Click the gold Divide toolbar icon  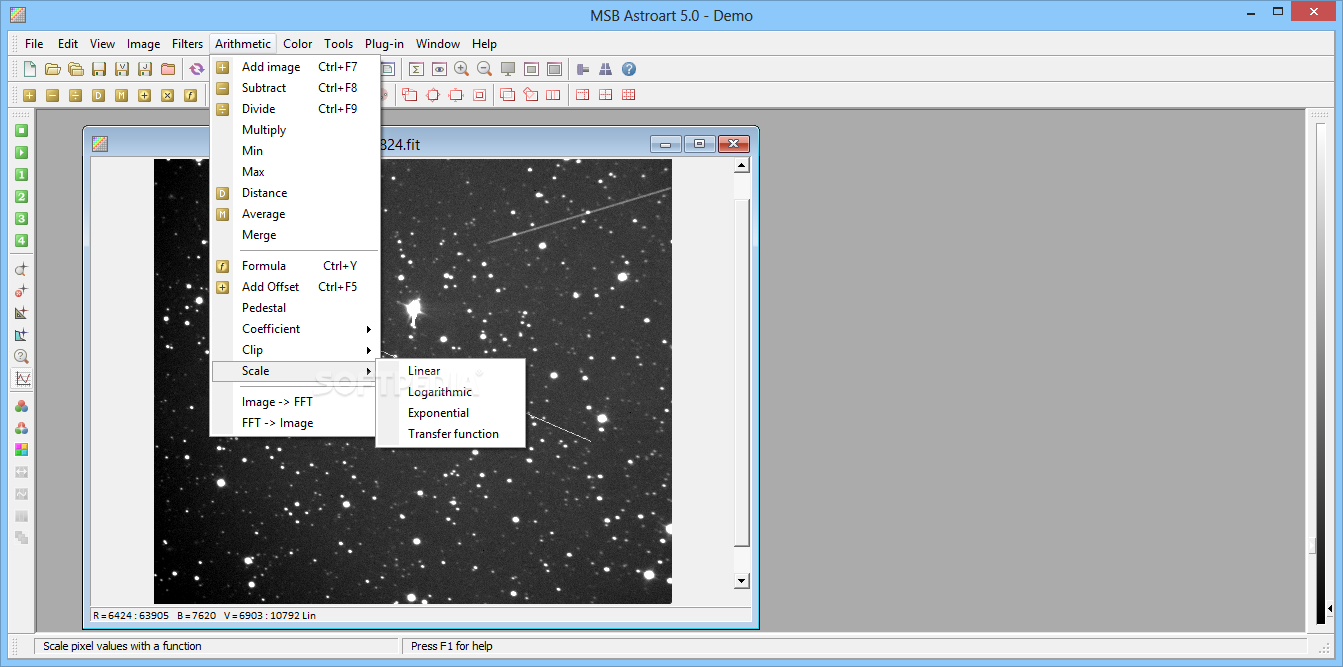click(x=76, y=95)
